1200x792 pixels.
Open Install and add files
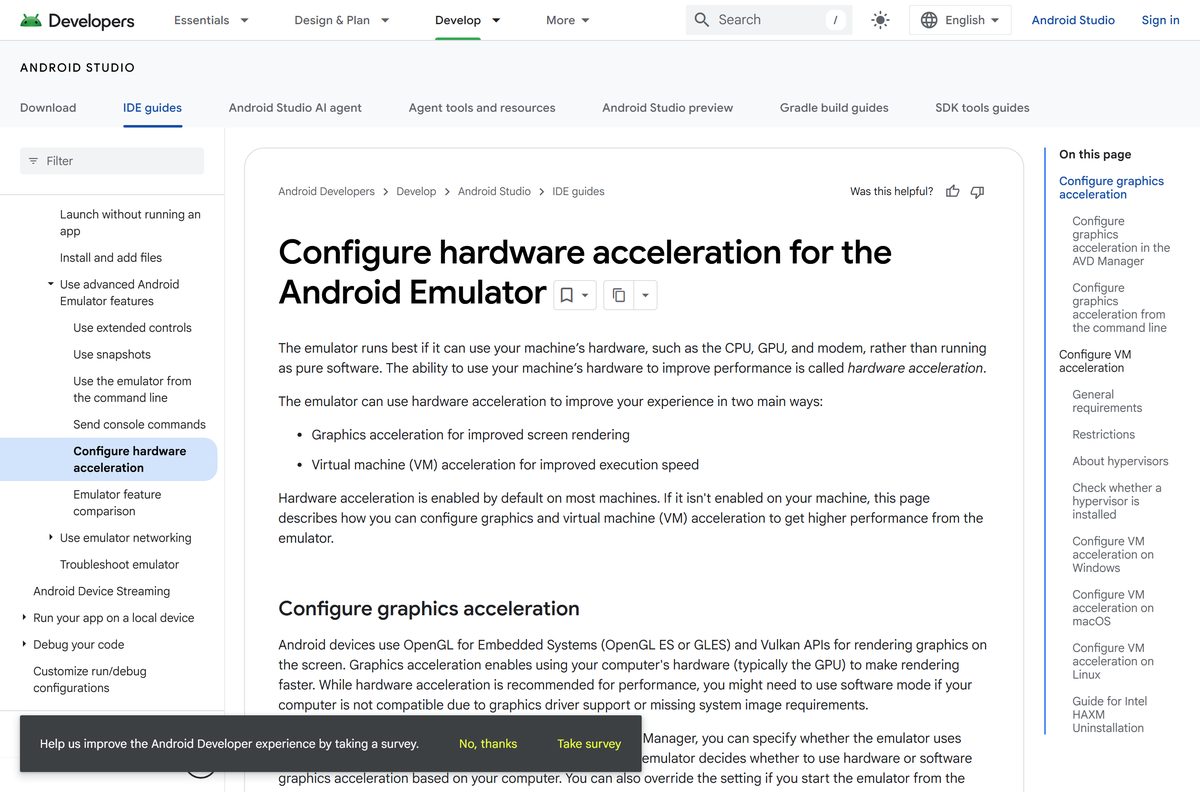(111, 258)
